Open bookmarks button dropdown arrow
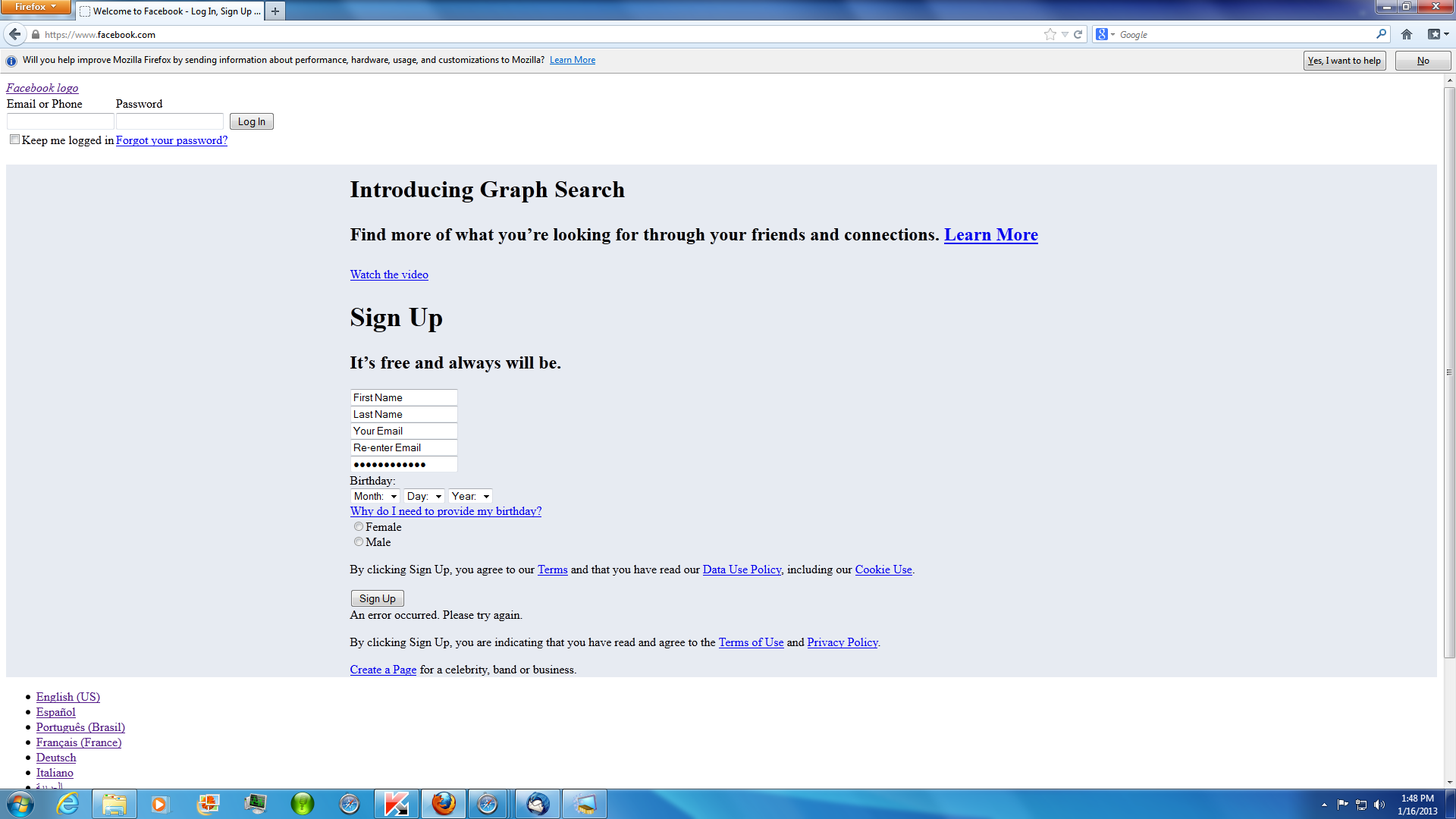The width and height of the screenshot is (1456, 819). point(1447,34)
